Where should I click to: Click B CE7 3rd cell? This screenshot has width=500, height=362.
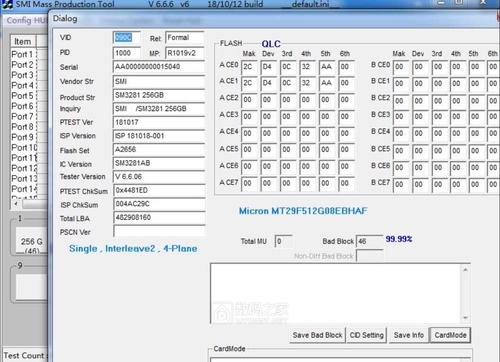(439, 184)
